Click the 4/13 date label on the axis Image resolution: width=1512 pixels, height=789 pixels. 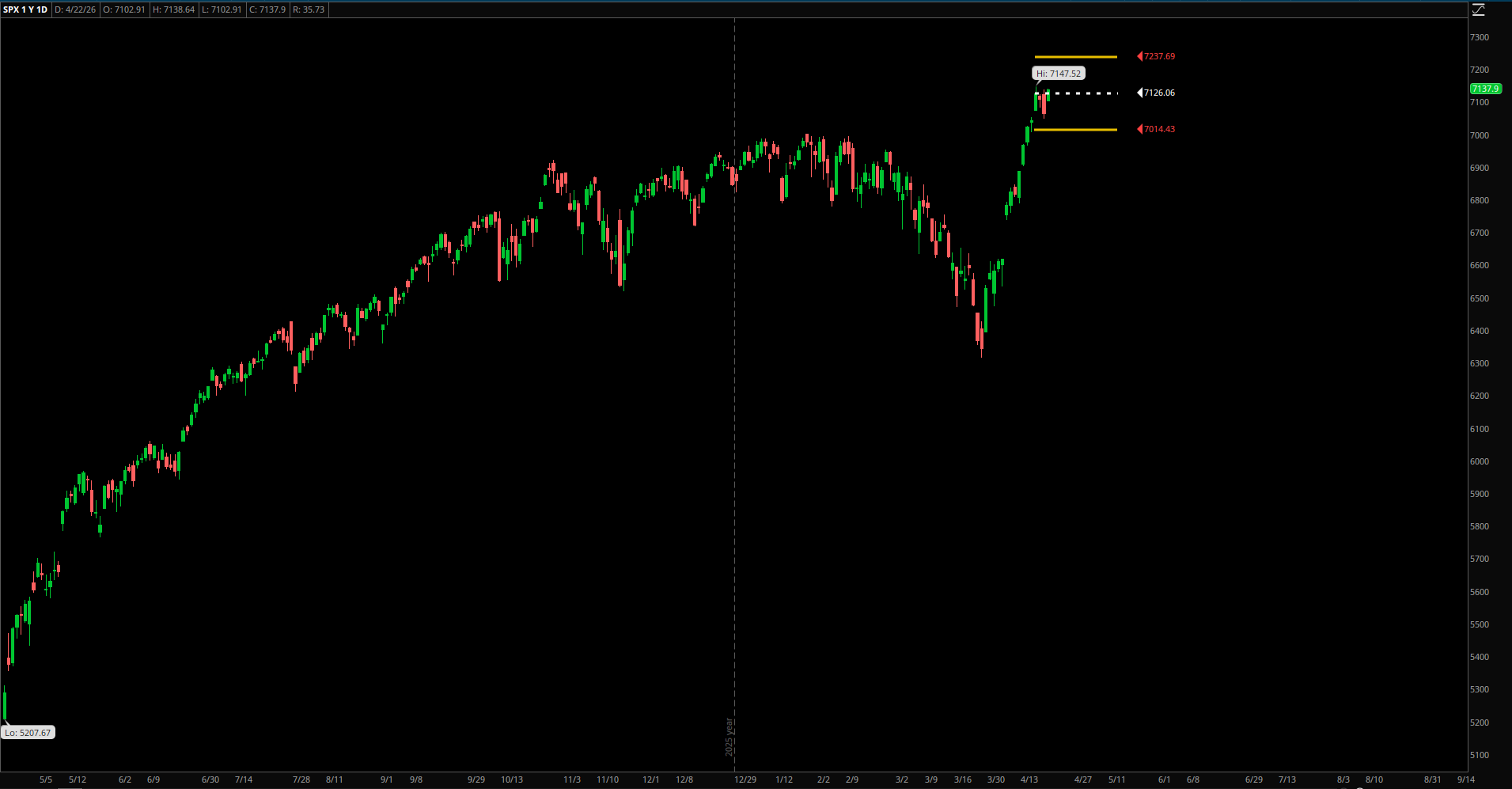pos(1029,780)
